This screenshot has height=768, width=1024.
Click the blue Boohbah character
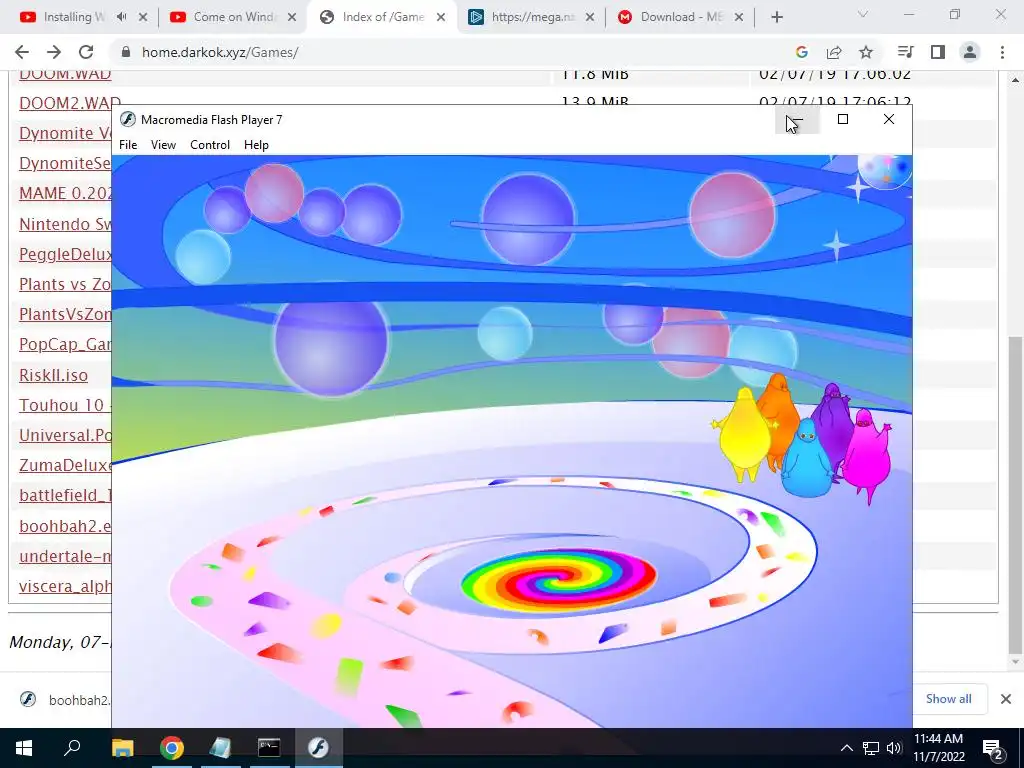click(807, 458)
